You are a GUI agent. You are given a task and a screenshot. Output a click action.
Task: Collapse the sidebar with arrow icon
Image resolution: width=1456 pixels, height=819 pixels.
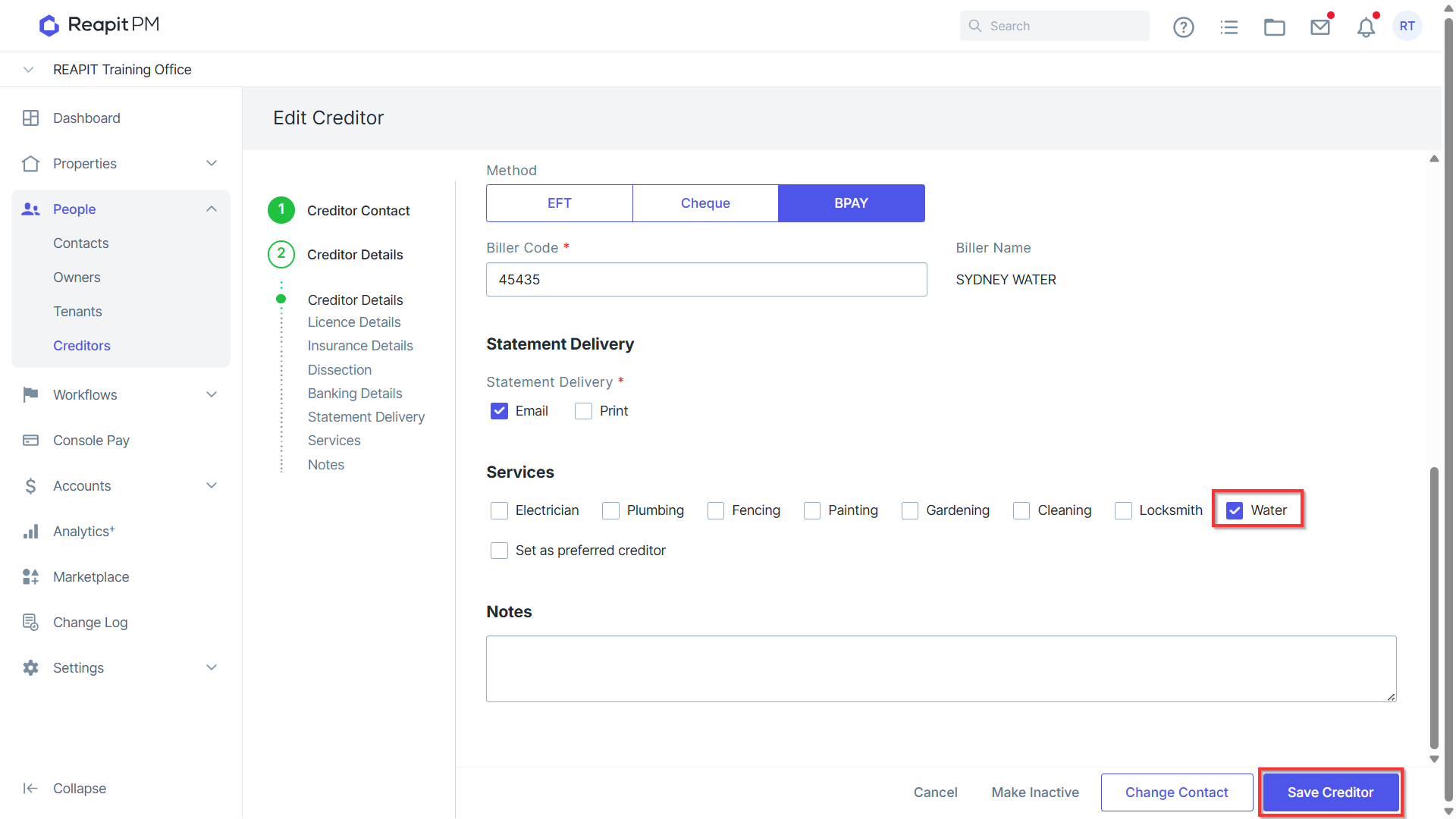click(30, 789)
